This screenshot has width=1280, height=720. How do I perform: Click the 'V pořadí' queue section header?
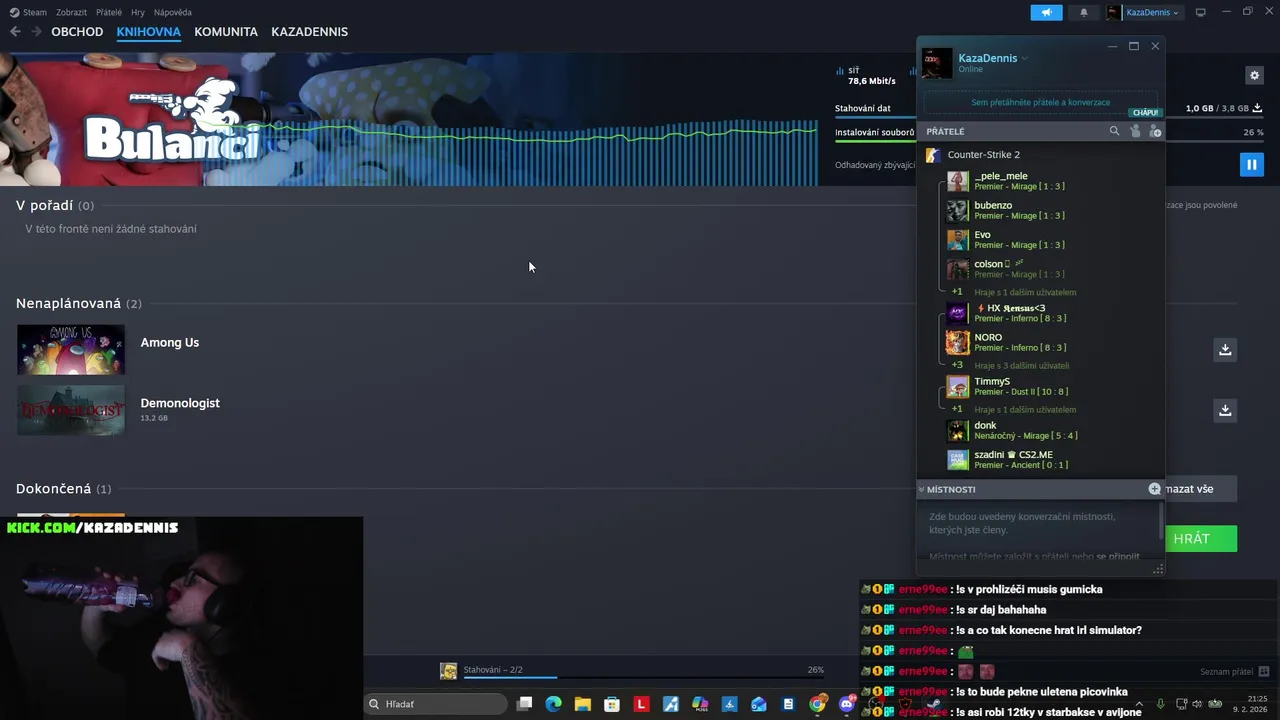(55, 205)
